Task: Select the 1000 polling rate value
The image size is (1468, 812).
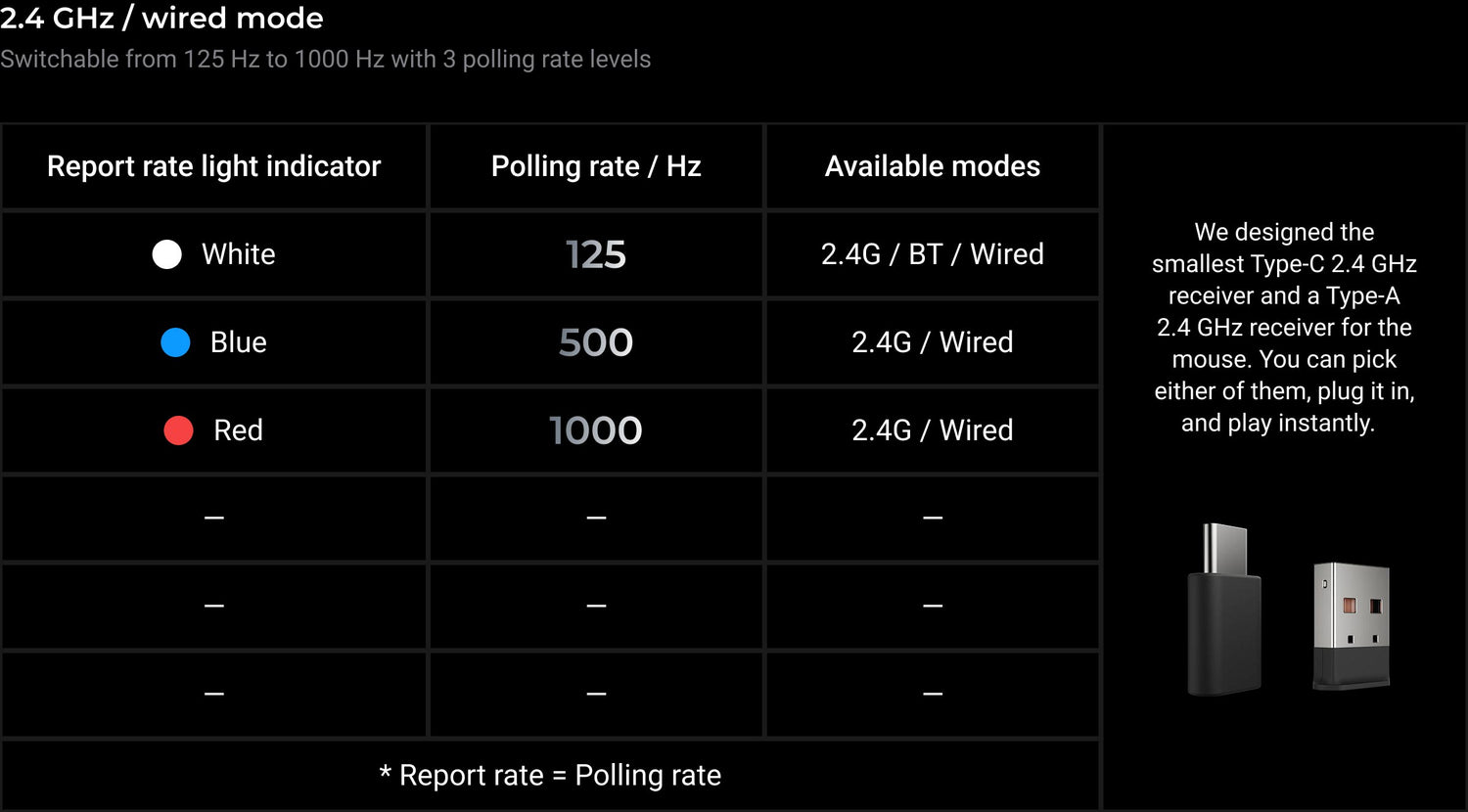Action: coord(596,430)
